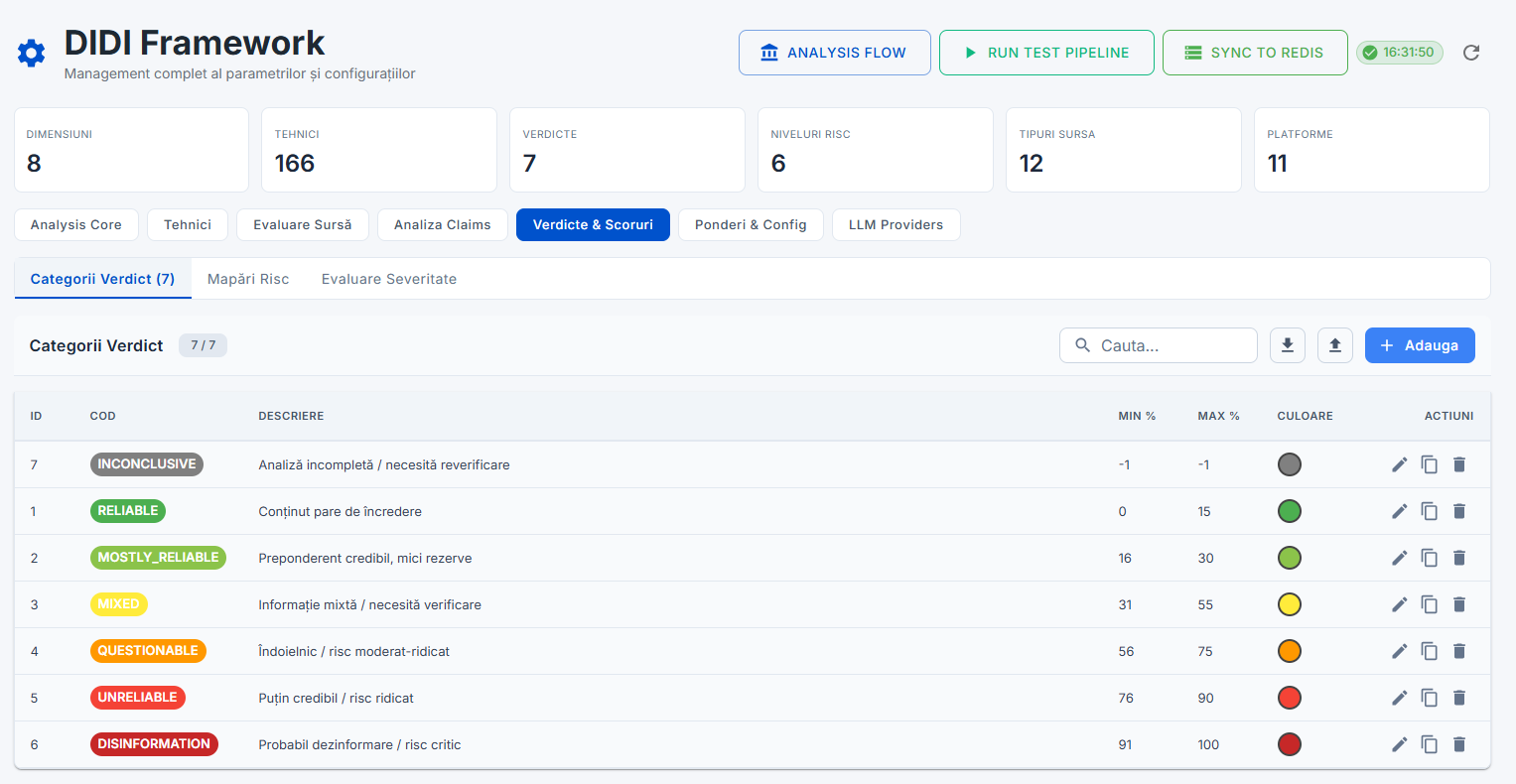Screen dimensions: 1516x784
Task: Edit the RELIABLE verdict row
Action: pos(1400,511)
